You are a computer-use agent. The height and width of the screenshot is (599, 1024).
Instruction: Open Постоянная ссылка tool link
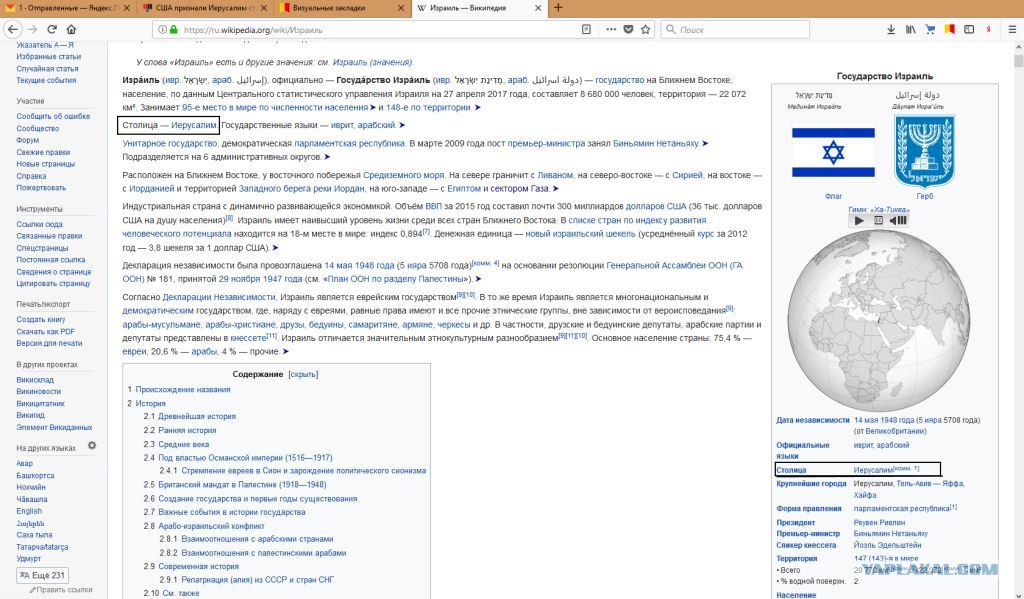[50, 259]
